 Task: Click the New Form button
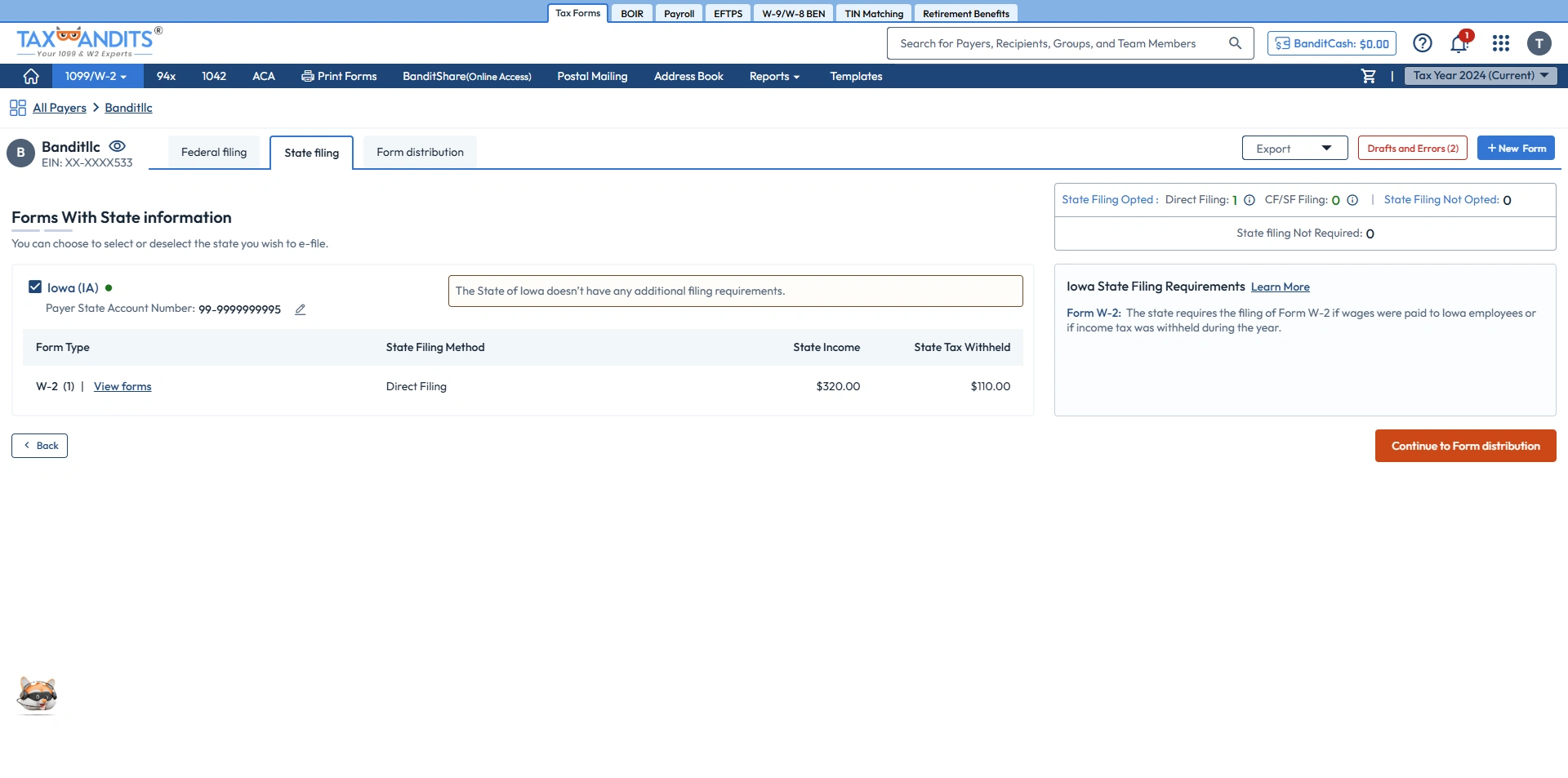coord(1516,149)
